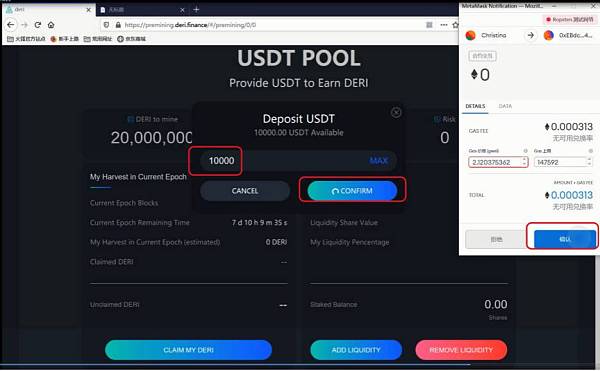Open new browser tab with plus icon

coord(196,10)
